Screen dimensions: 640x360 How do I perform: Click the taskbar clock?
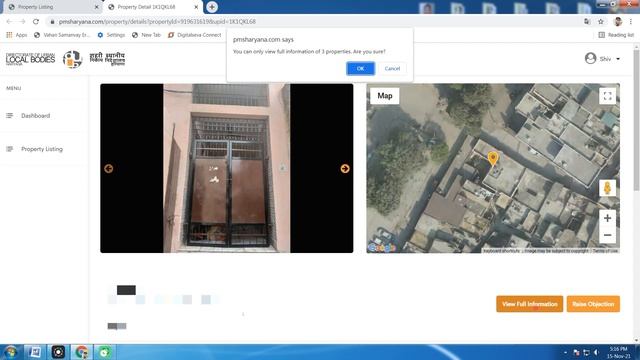pyautogui.click(x=619, y=353)
